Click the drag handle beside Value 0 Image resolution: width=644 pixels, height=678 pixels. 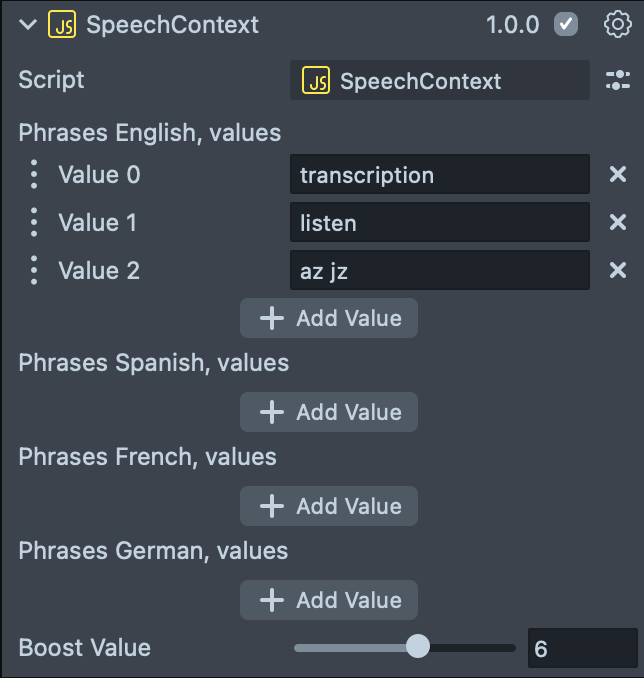coord(34,175)
